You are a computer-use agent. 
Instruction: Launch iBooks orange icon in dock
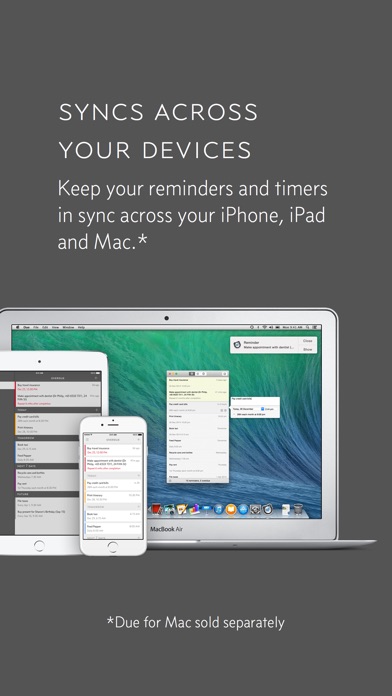(231, 509)
